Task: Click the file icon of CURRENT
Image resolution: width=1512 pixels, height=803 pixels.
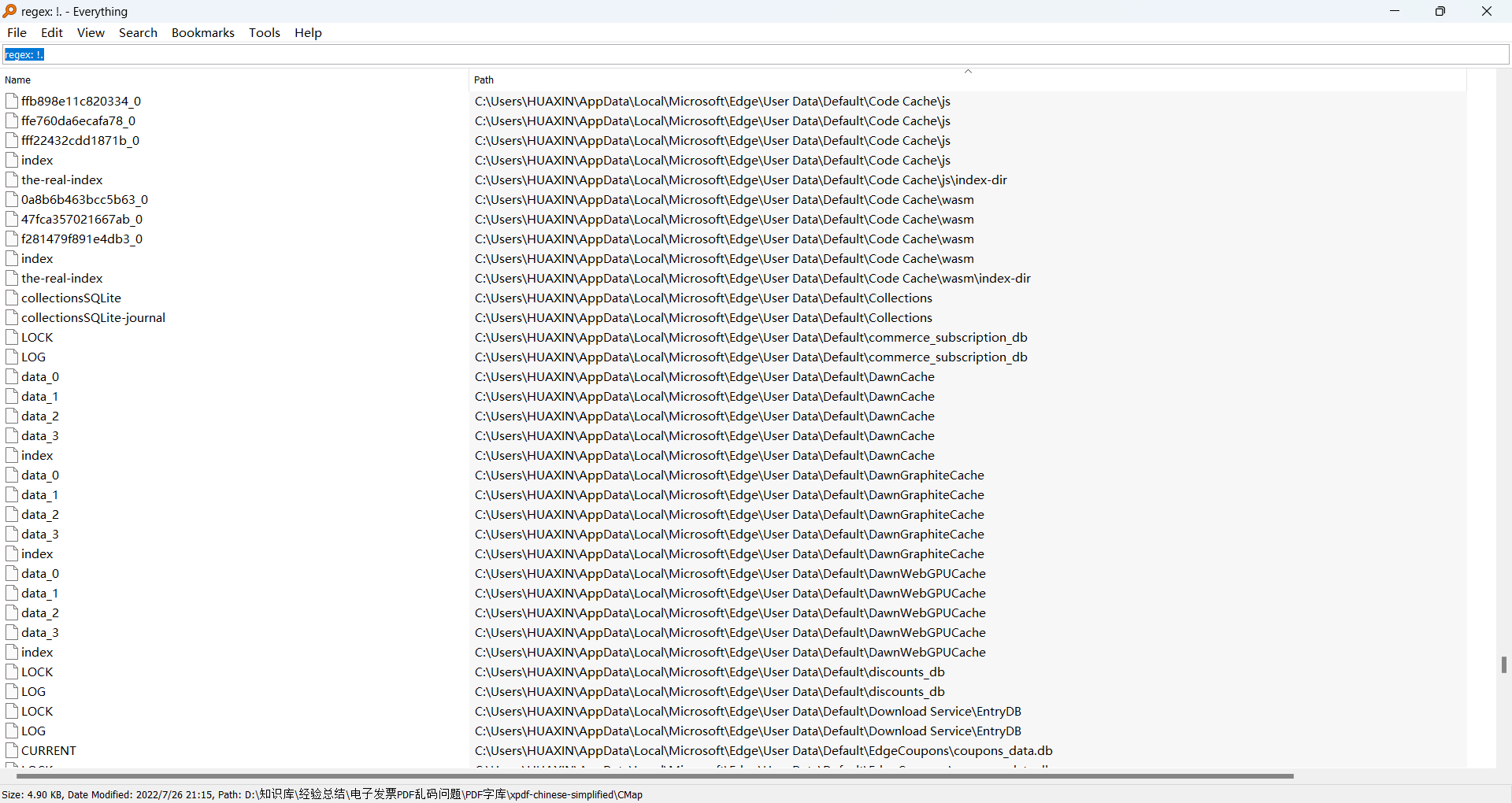Action: 12,750
